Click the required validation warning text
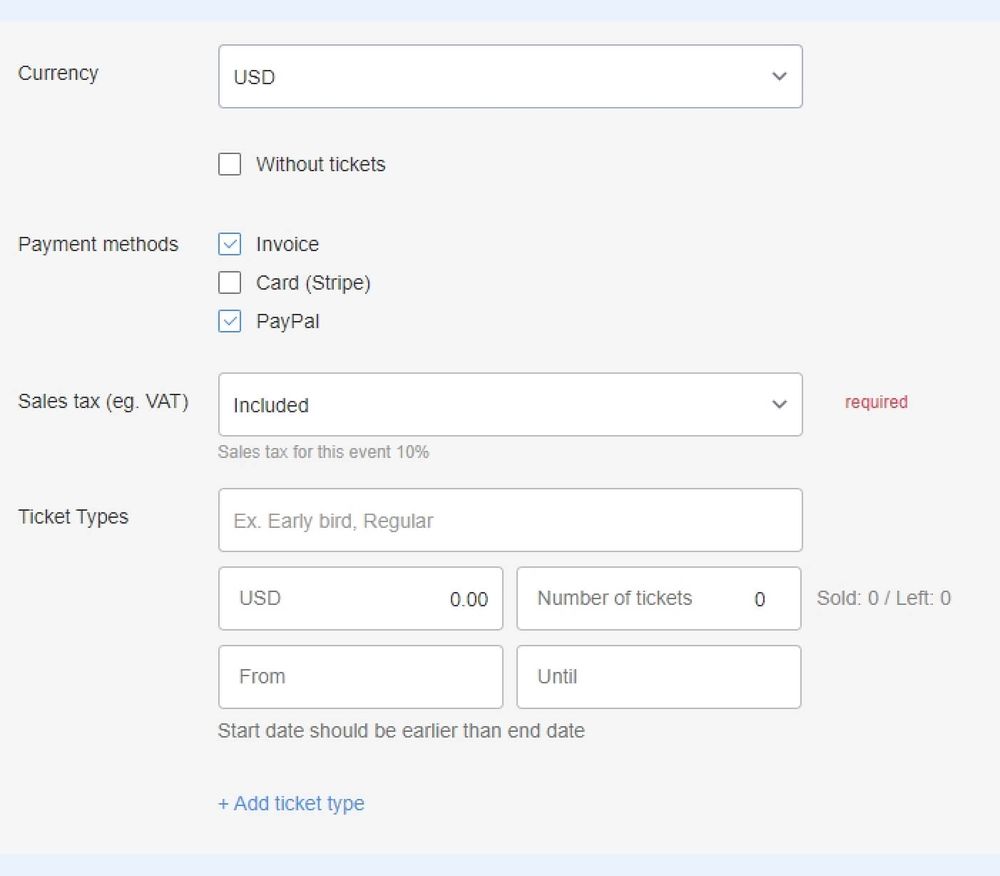The width and height of the screenshot is (1000, 876). point(876,402)
